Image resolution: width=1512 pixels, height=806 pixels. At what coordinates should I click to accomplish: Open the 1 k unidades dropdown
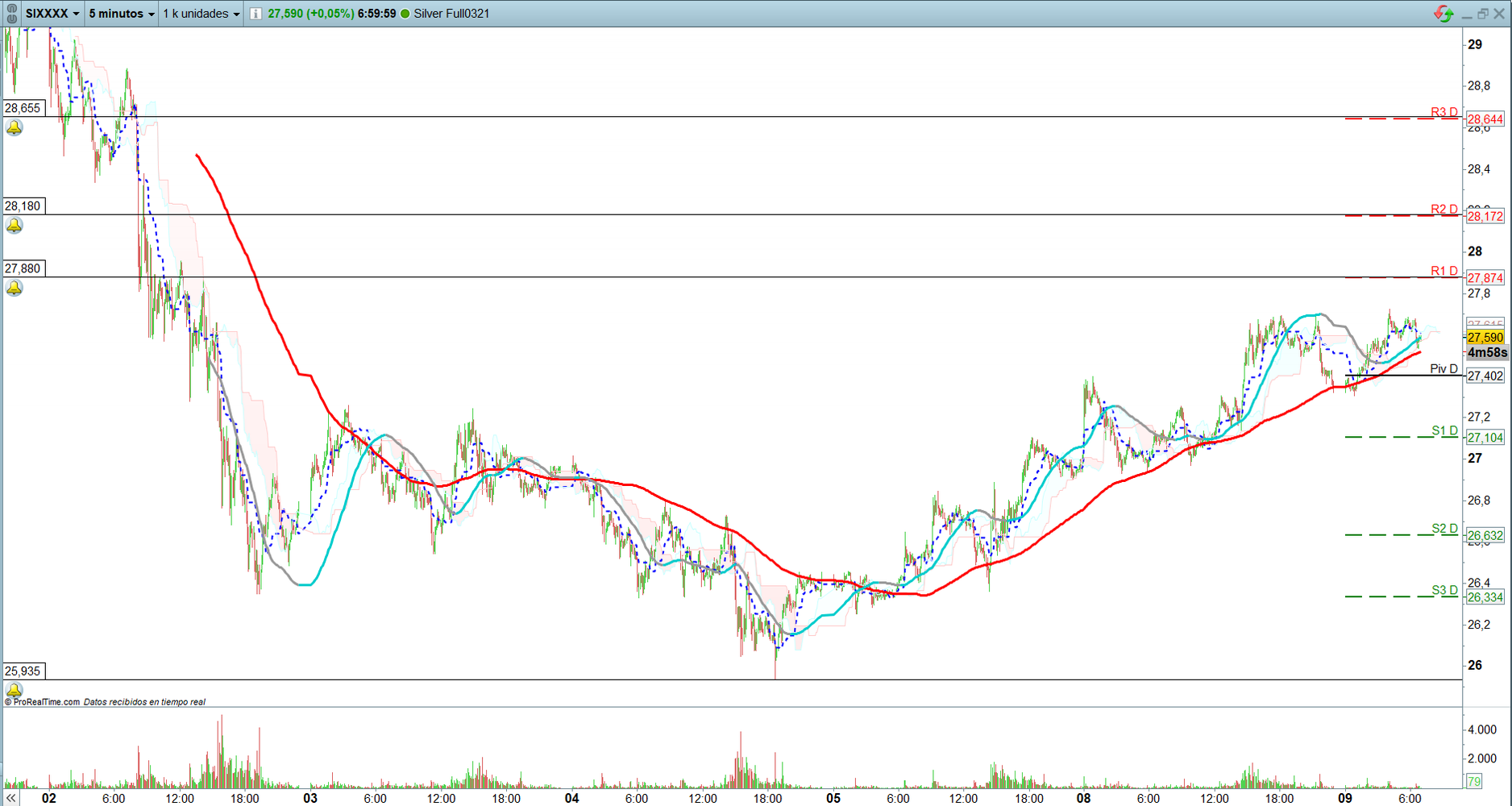click(201, 14)
